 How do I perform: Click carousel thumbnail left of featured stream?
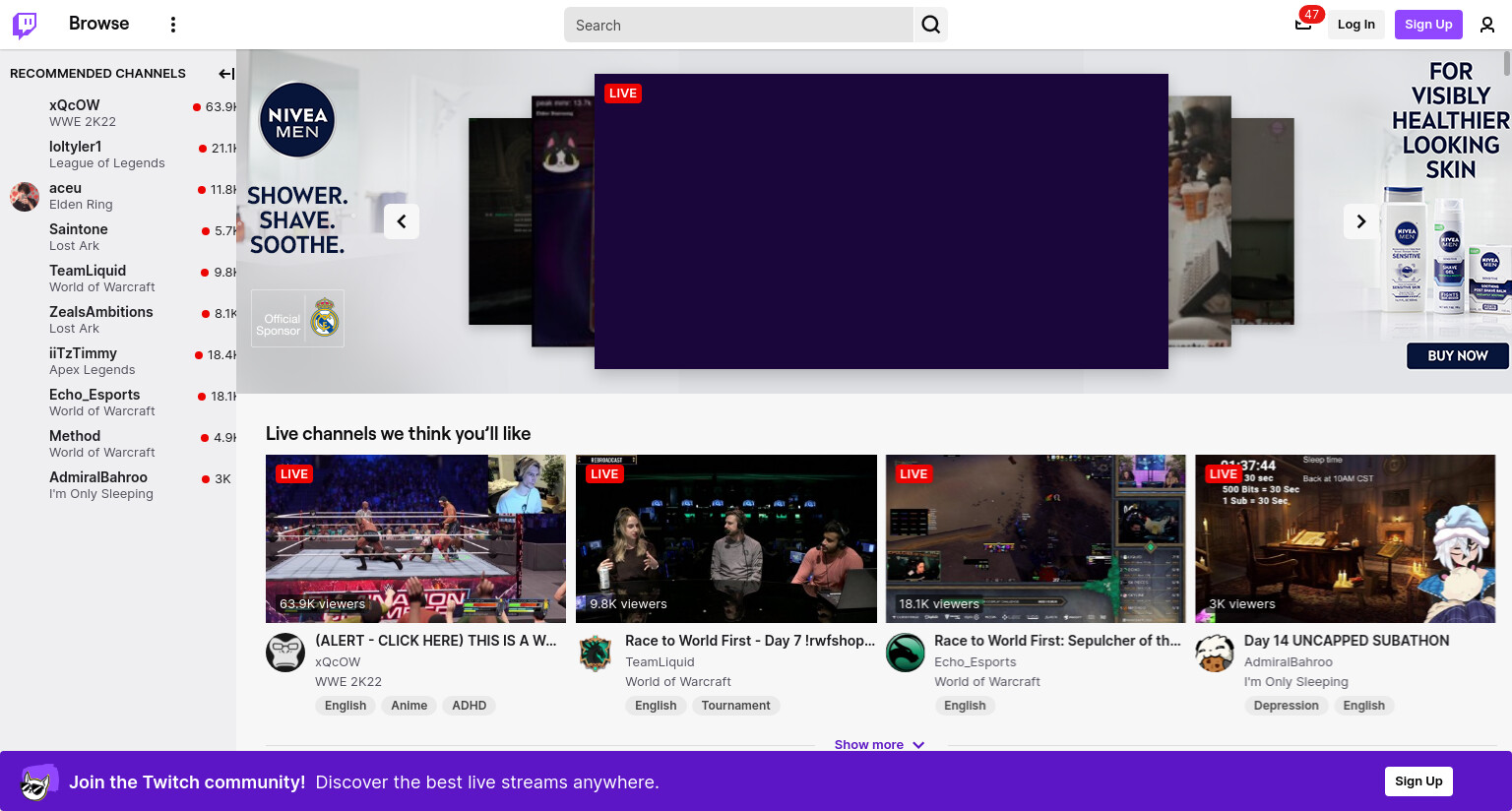click(x=562, y=221)
